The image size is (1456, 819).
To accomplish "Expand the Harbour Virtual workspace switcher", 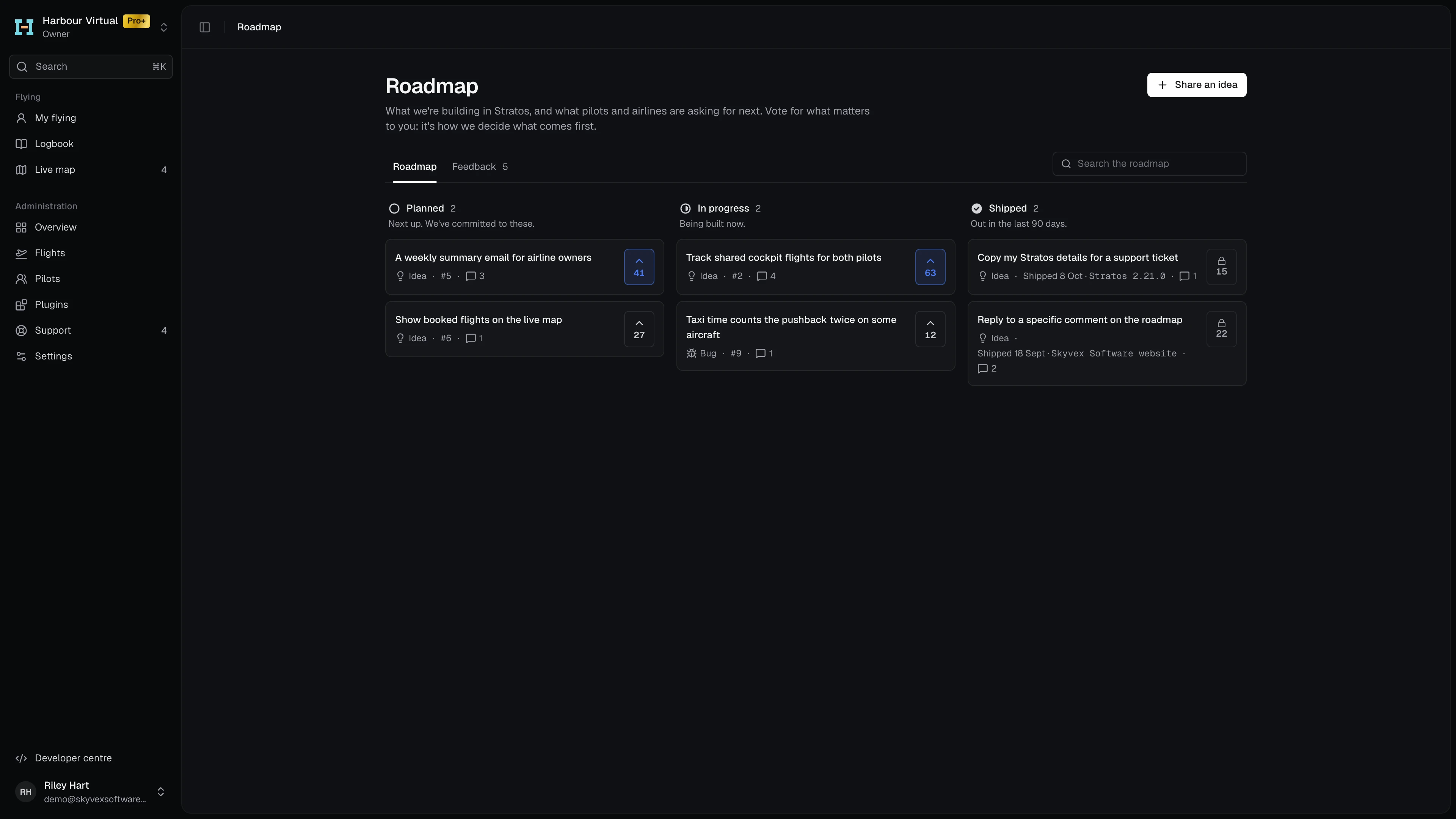I will (x=163, y=27).
